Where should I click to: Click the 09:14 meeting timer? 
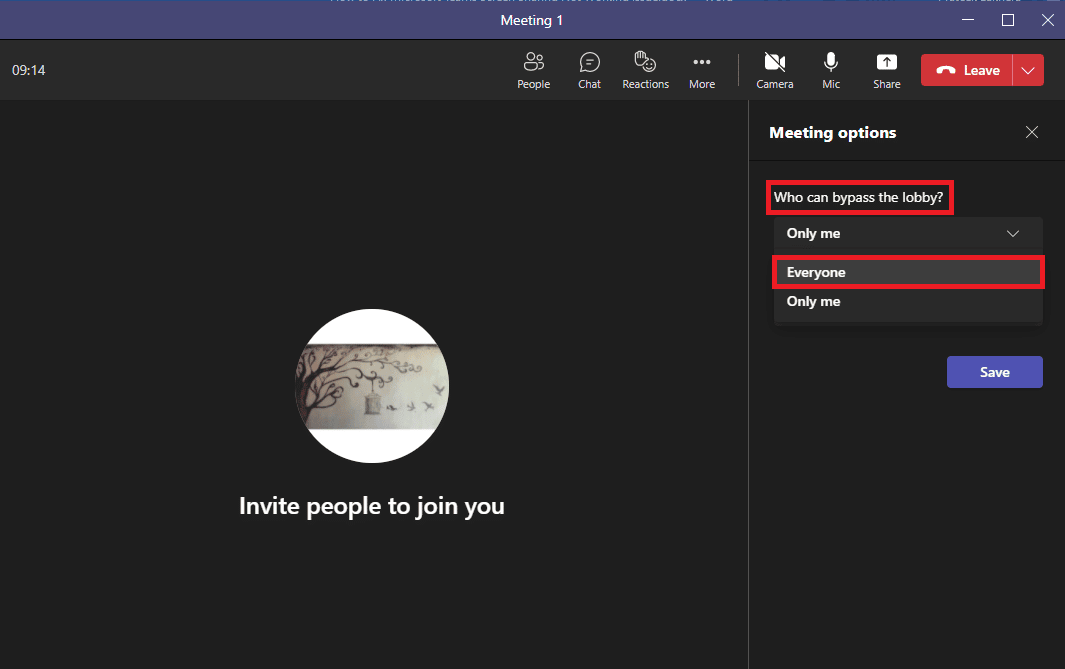point(29,70)
